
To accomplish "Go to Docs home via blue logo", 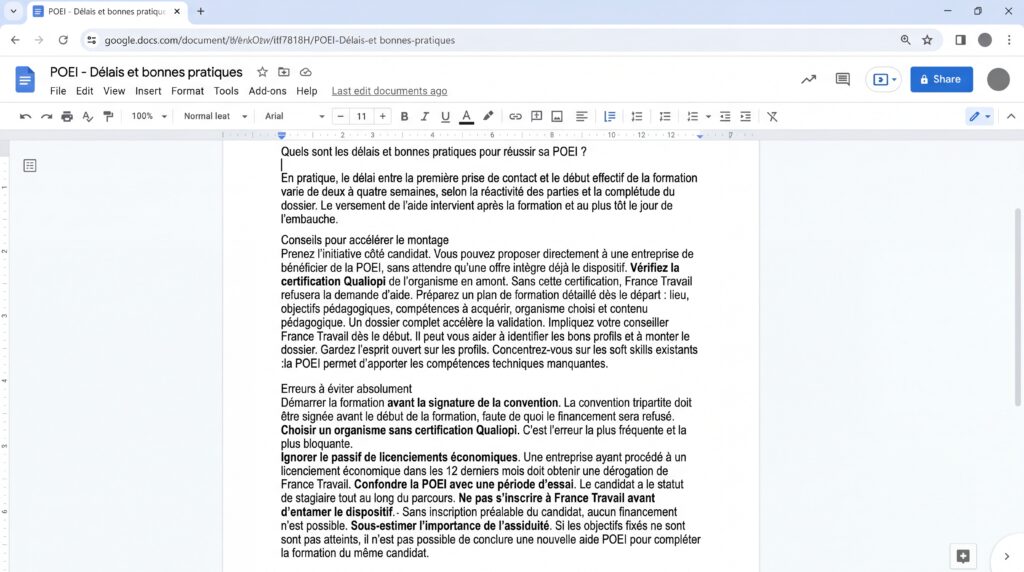I will tap(25, 80).
